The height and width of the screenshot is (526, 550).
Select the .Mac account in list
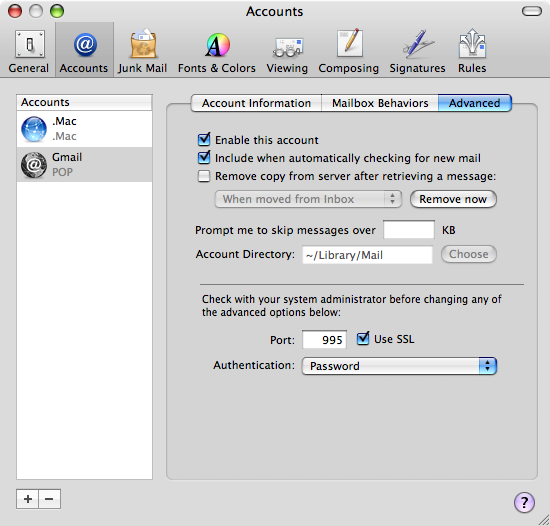pyautogui.click(x=84, y=129)
